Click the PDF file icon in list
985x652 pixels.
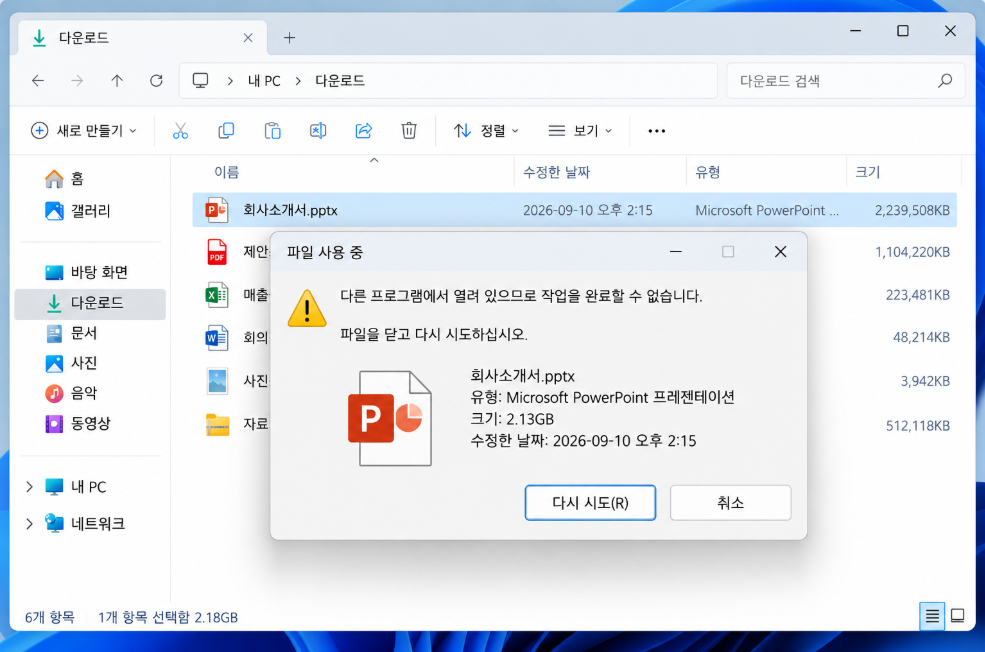[217, 252]
